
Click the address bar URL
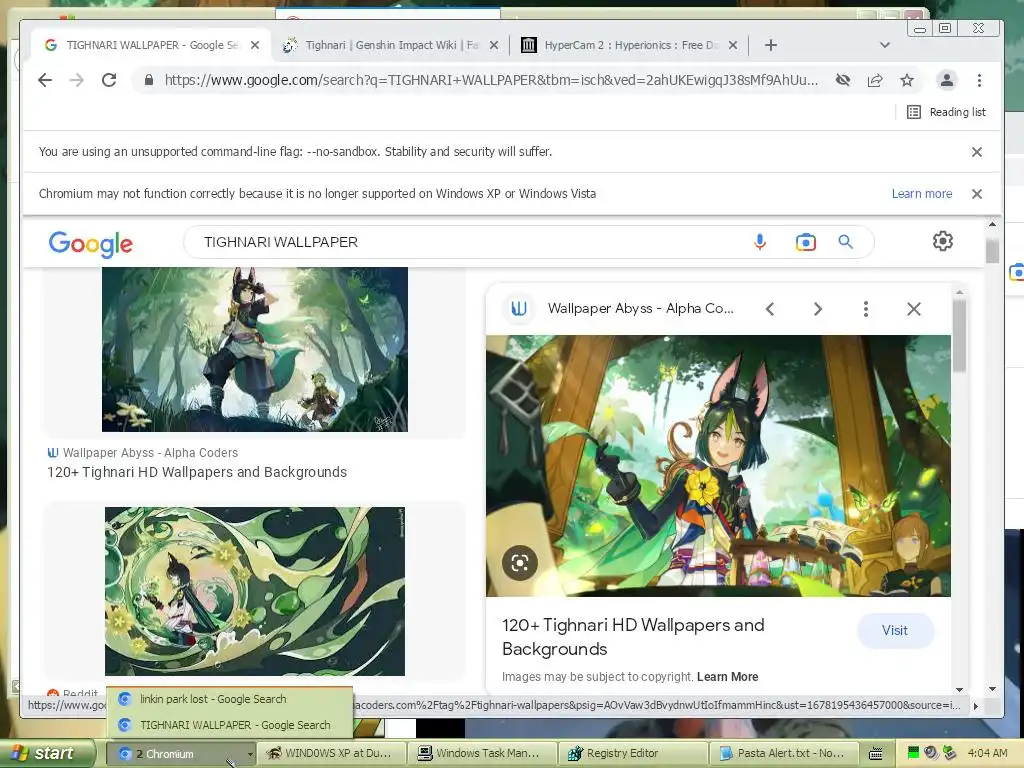click(x=491, y=80)
